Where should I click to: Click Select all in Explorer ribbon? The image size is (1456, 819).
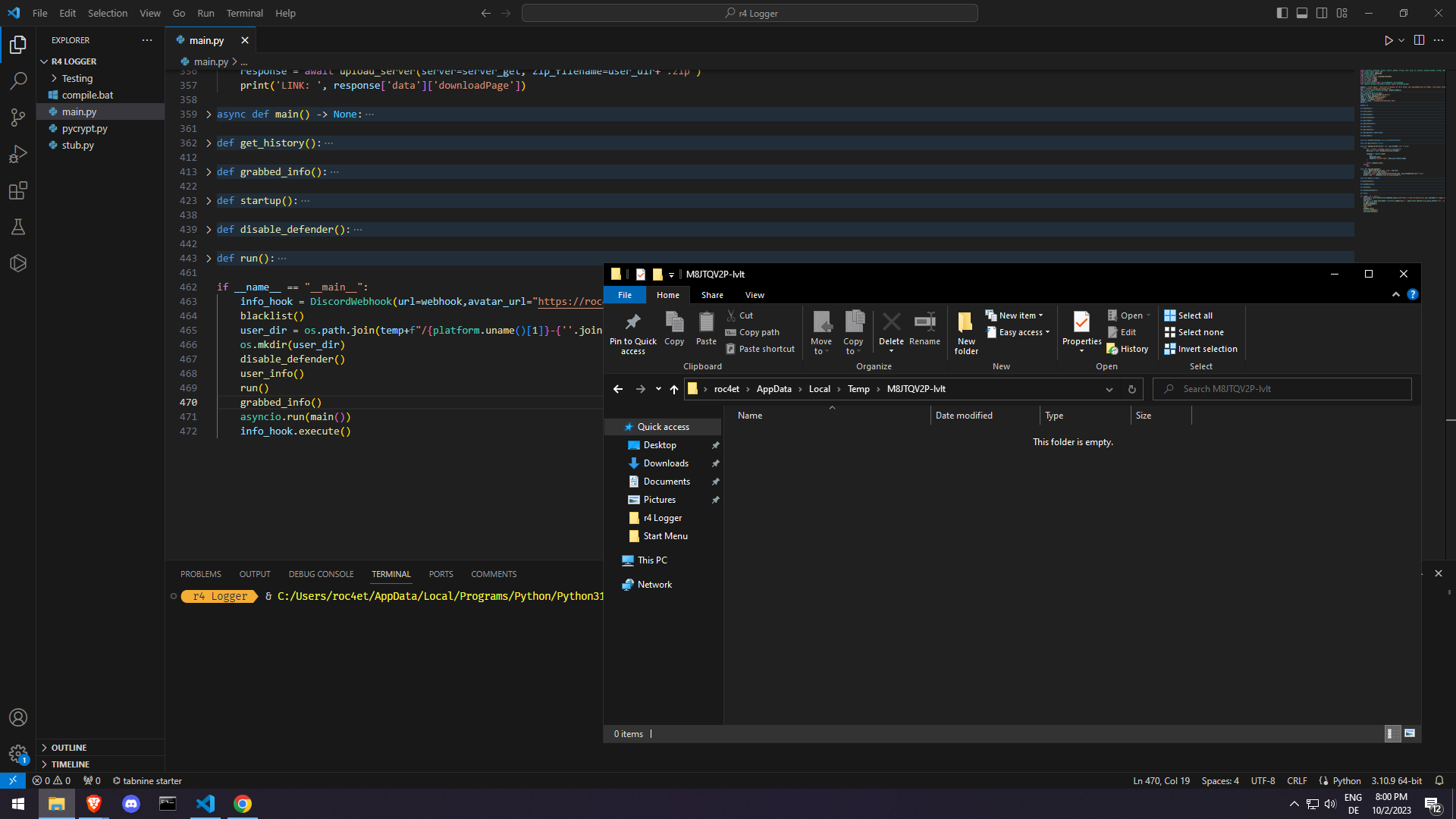click(x=1188, y=315)
